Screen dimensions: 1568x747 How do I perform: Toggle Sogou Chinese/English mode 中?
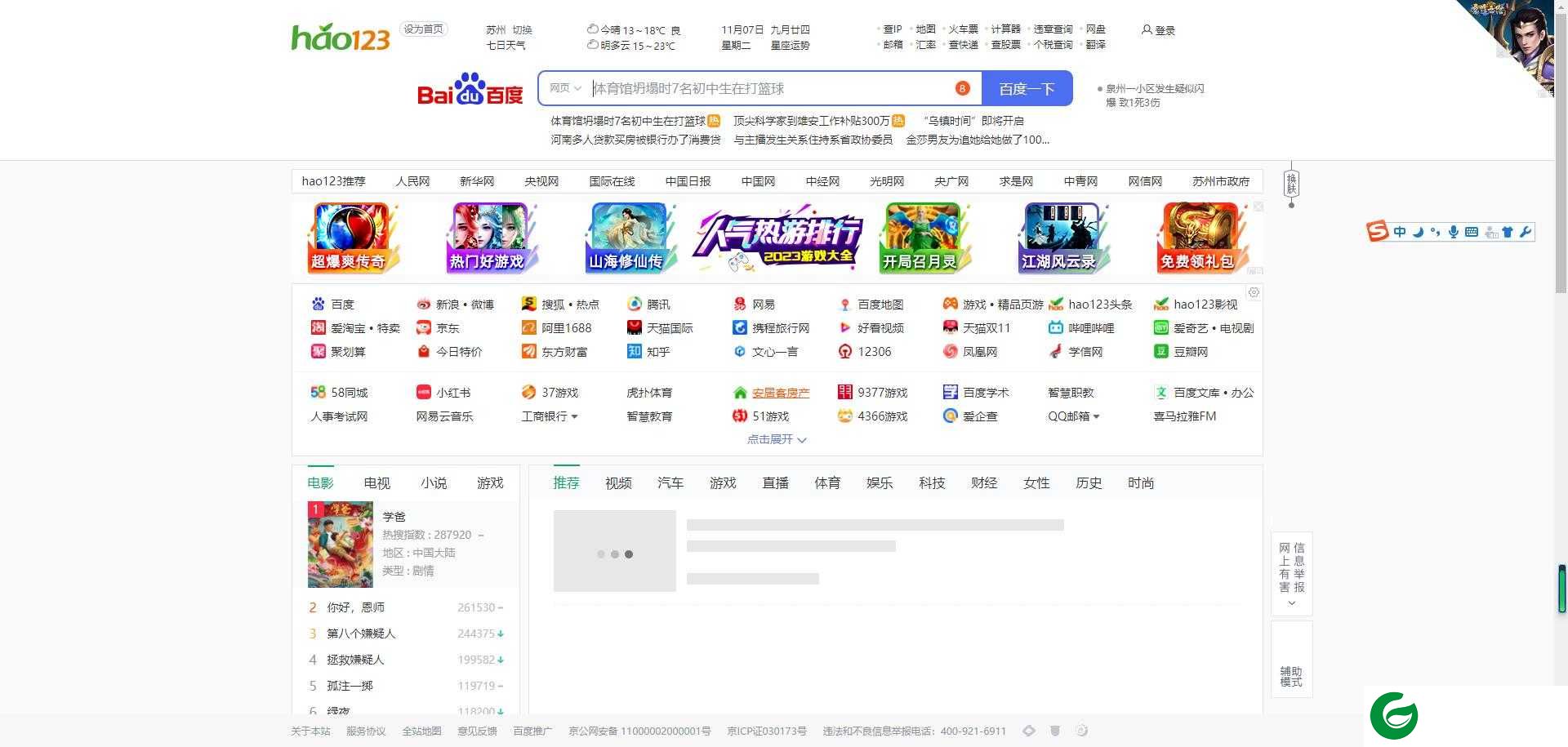[x=1400, y=232]
